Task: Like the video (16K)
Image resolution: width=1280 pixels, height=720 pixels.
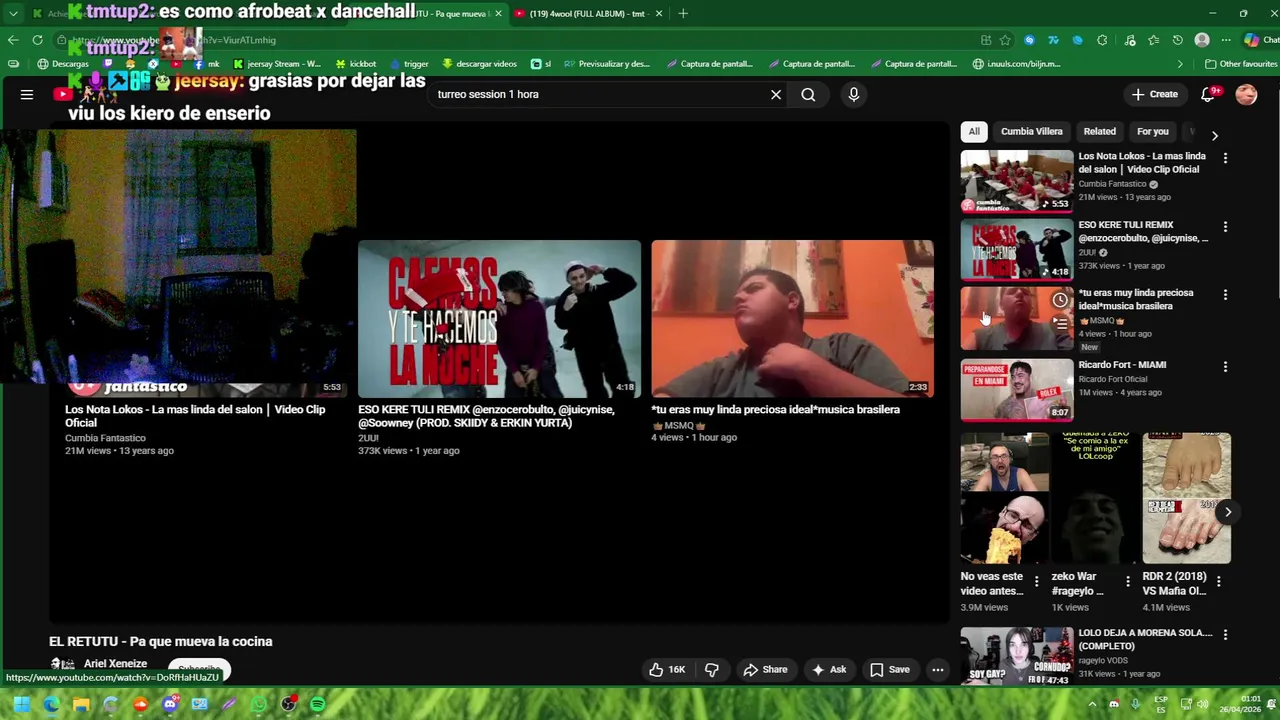Action: (x=667, y=670)
